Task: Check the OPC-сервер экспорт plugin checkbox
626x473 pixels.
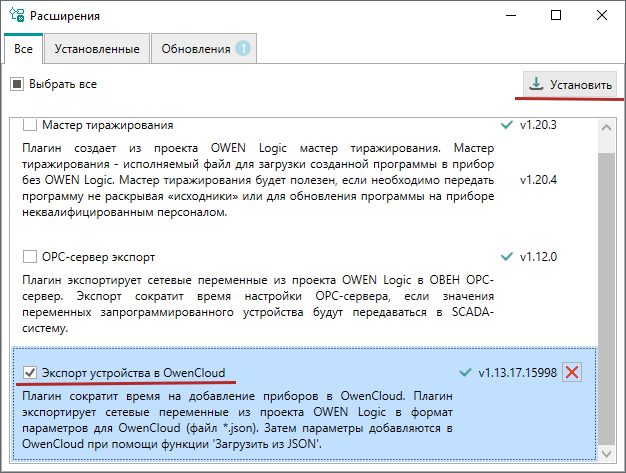Action: coord(29,256)
